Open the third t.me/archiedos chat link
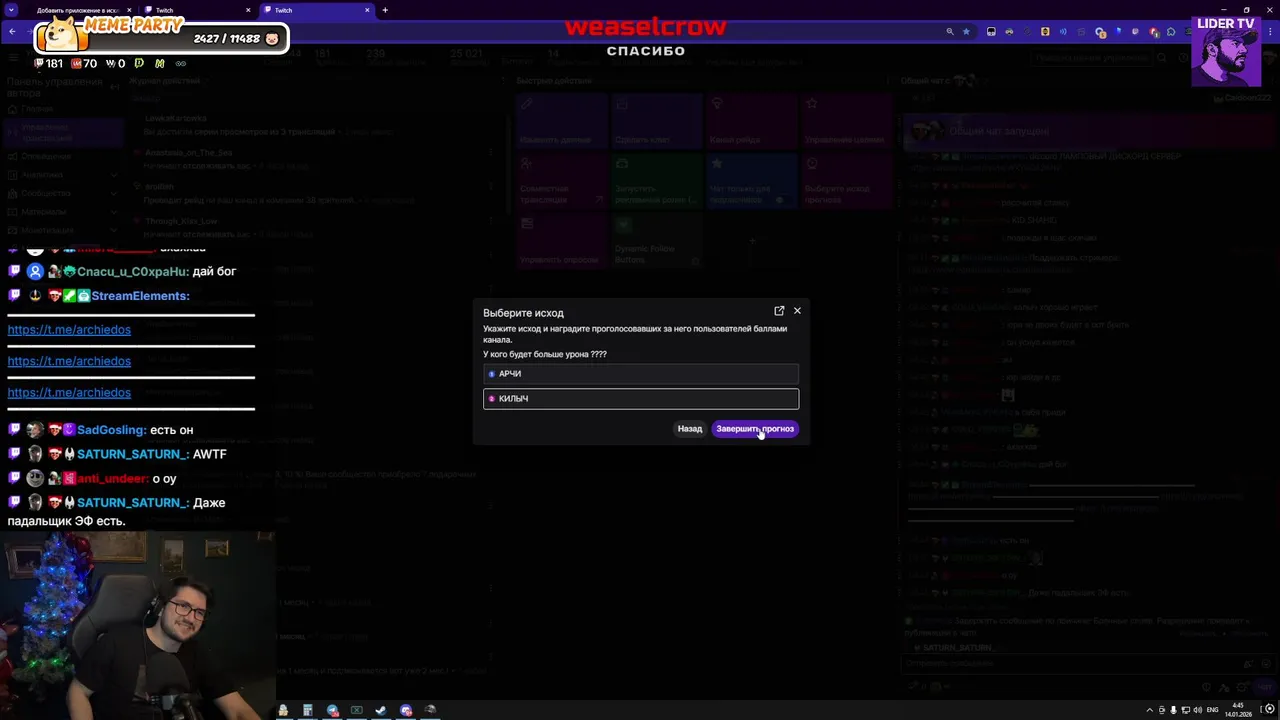This screenshot has width=1280, height=720. pos(69,393)
